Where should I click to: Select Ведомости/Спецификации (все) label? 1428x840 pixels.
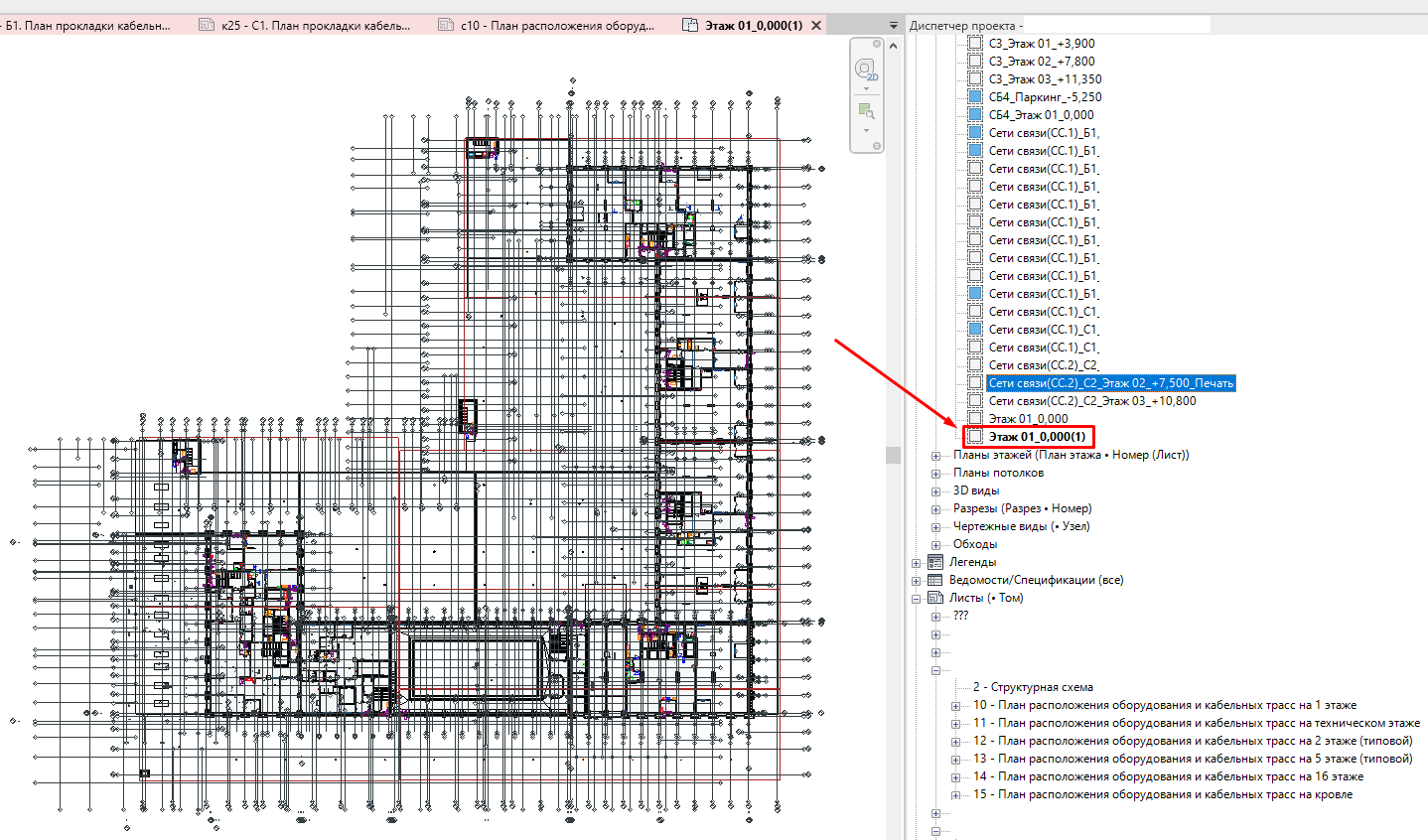click(x=1037, y=580)
